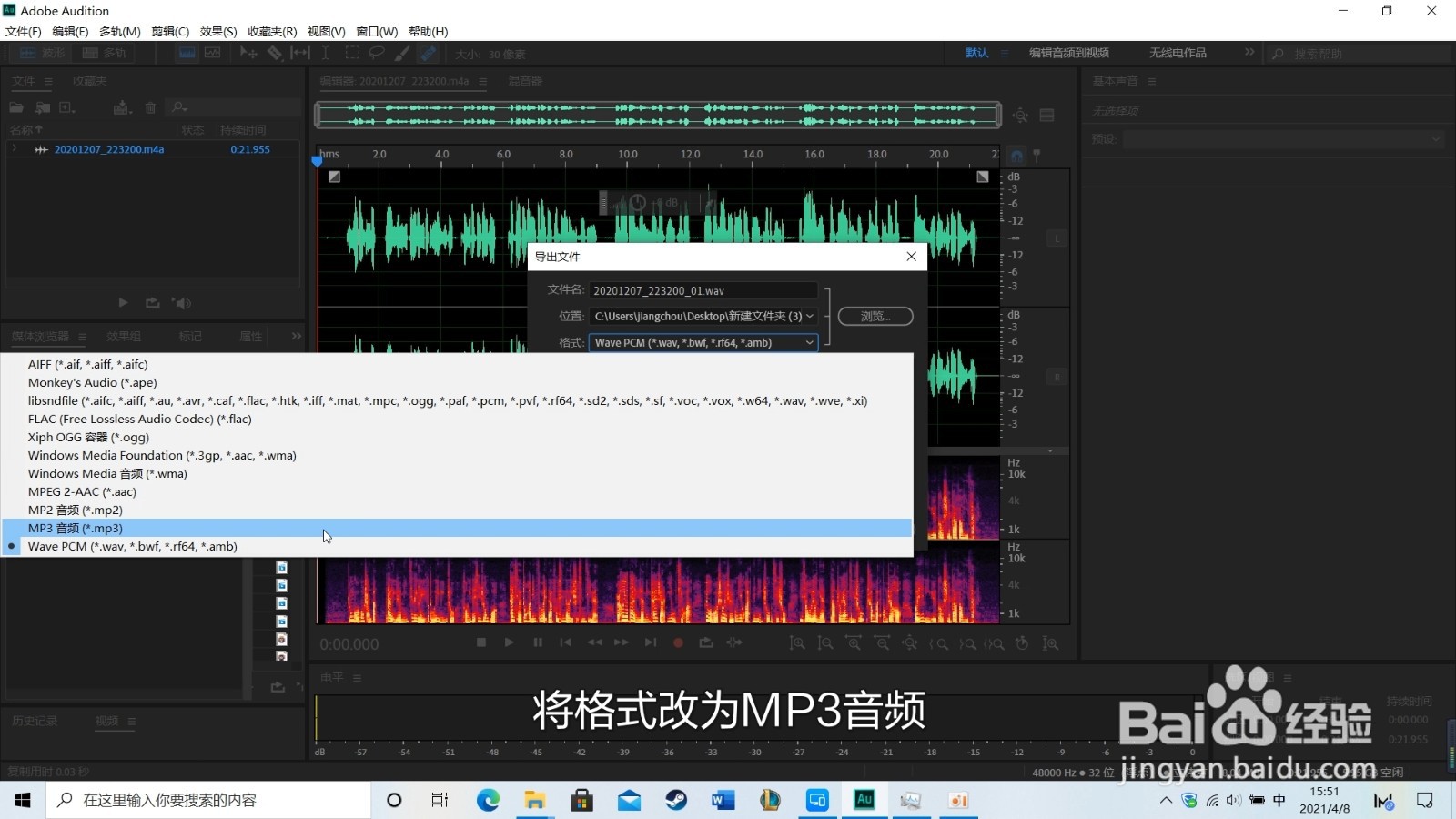This screenshot has width=1456, height=819.
Task: Toggle the left channel L button
Action: coord(1057,238)
